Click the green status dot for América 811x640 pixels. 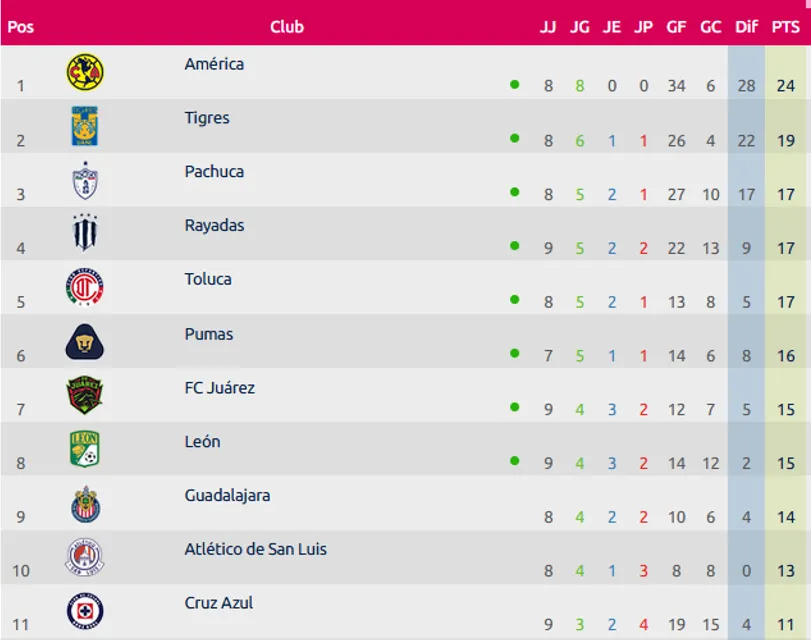(x=514, y=85)
